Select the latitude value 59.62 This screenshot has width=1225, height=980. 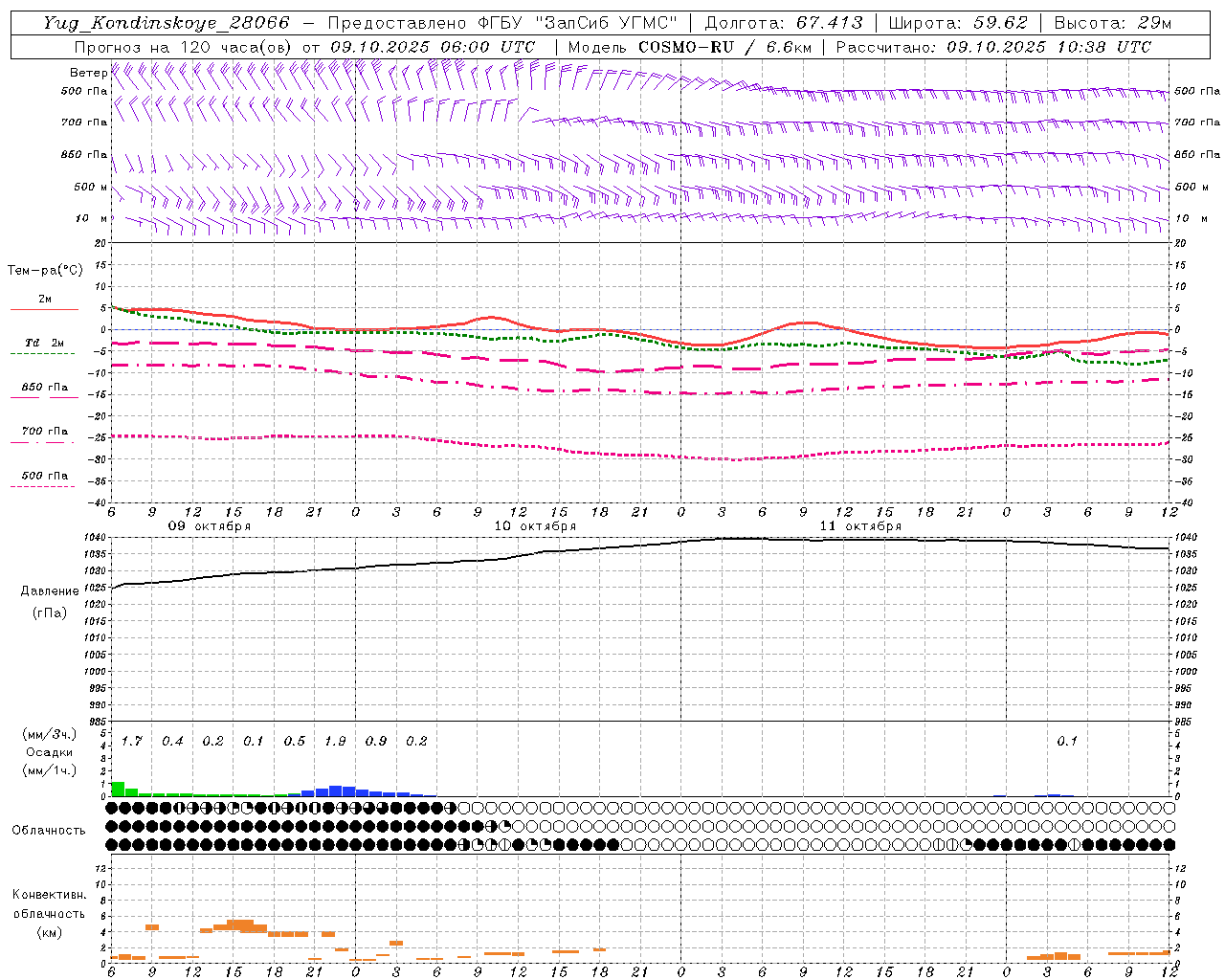click(x=1002, y=23)
